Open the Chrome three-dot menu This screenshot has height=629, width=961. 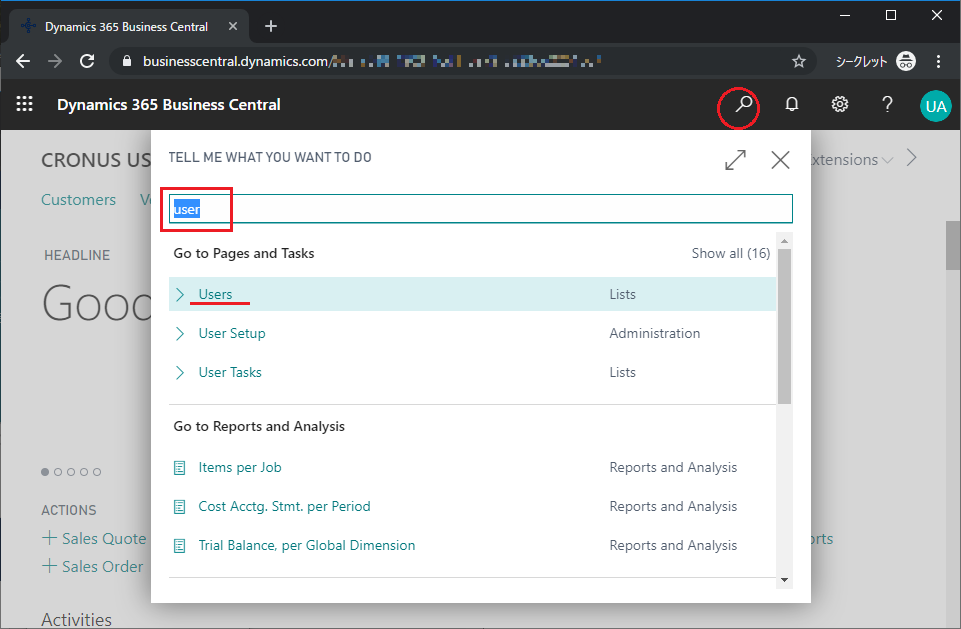938,61
